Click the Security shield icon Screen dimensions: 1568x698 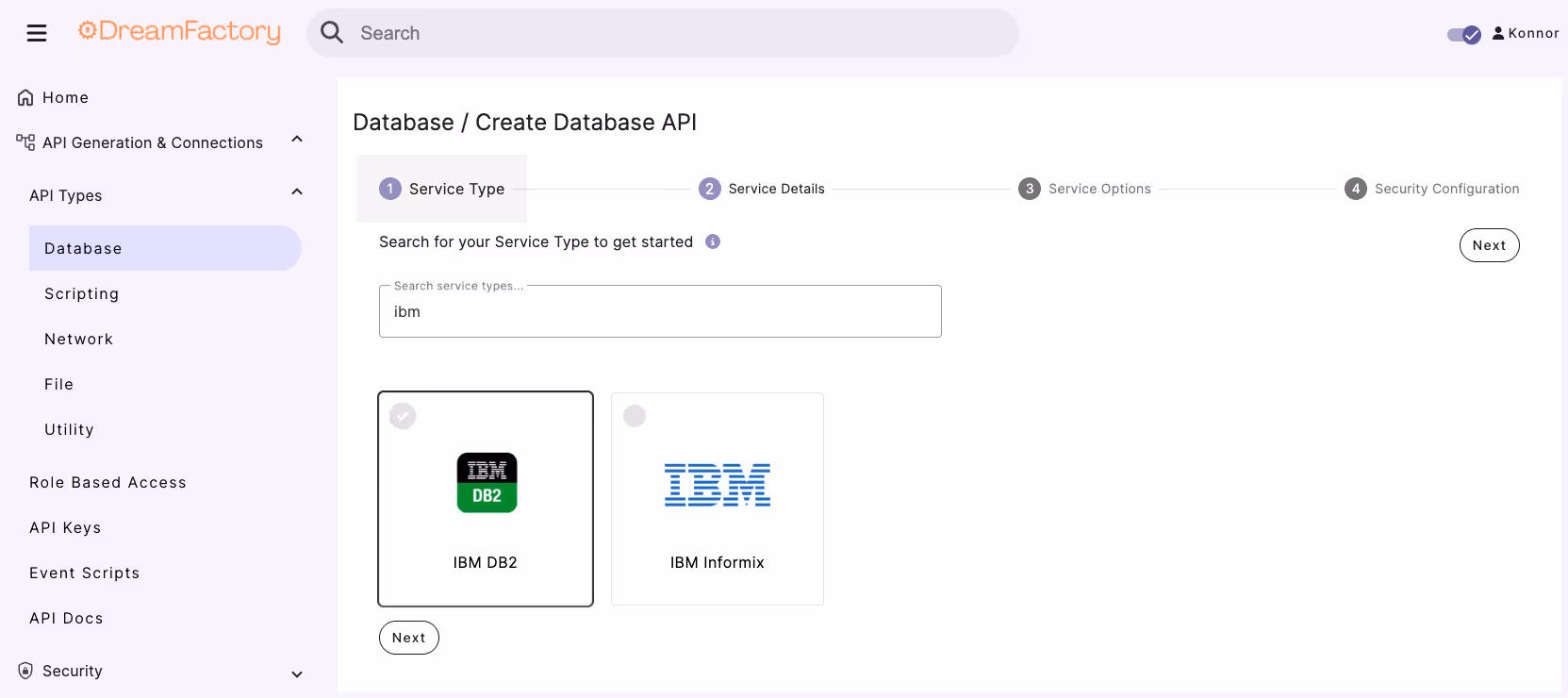click(x=25, y=671)
